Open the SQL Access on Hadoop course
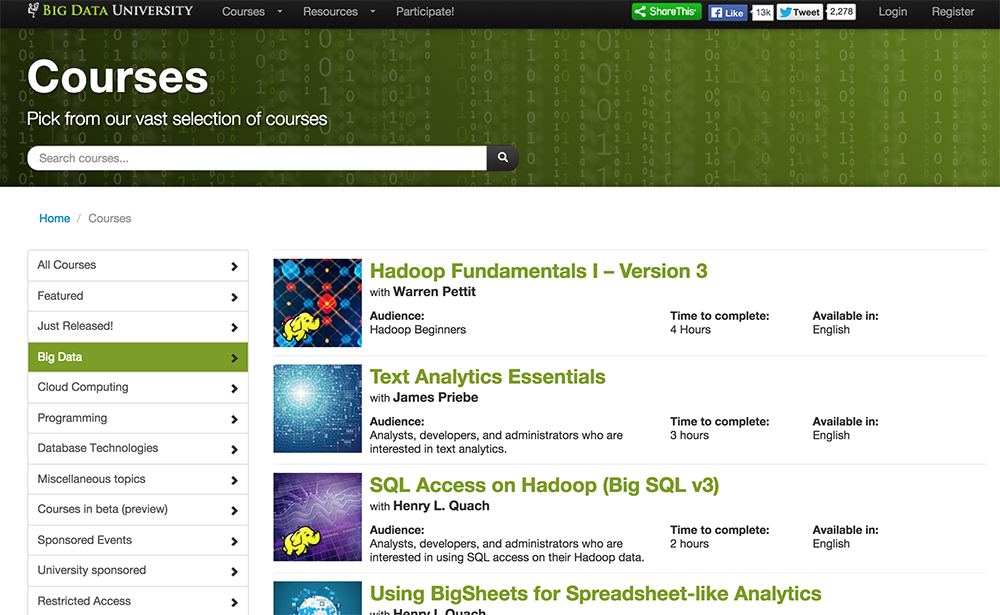This screenshot has height=615, width=1000. point(544,485)
